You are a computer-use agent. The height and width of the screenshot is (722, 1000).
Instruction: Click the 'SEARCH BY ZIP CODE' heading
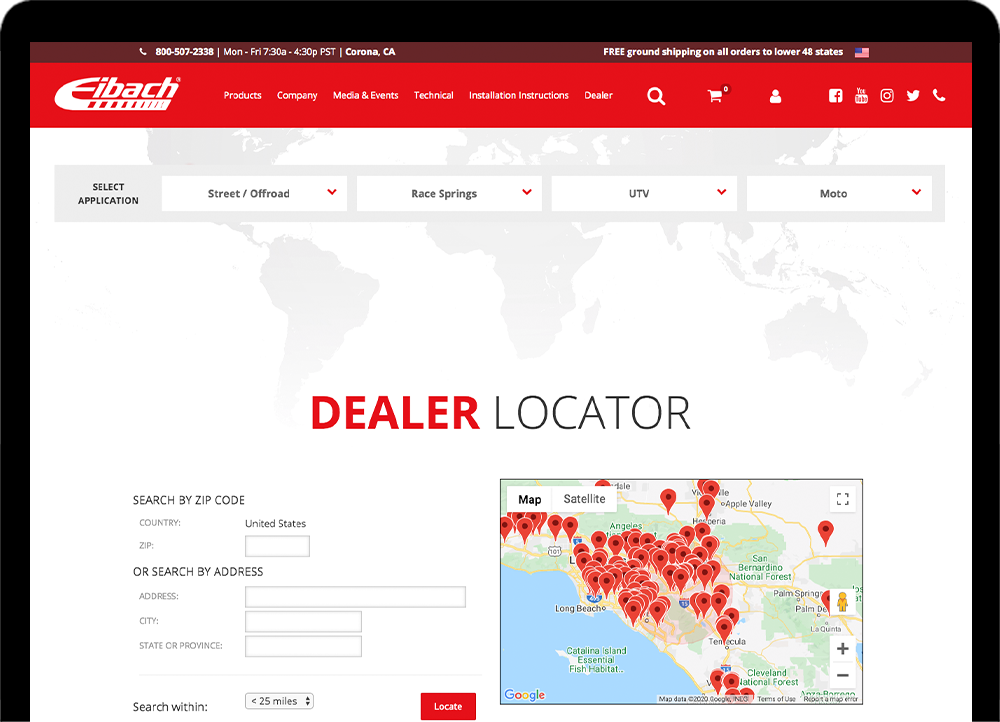189,500
